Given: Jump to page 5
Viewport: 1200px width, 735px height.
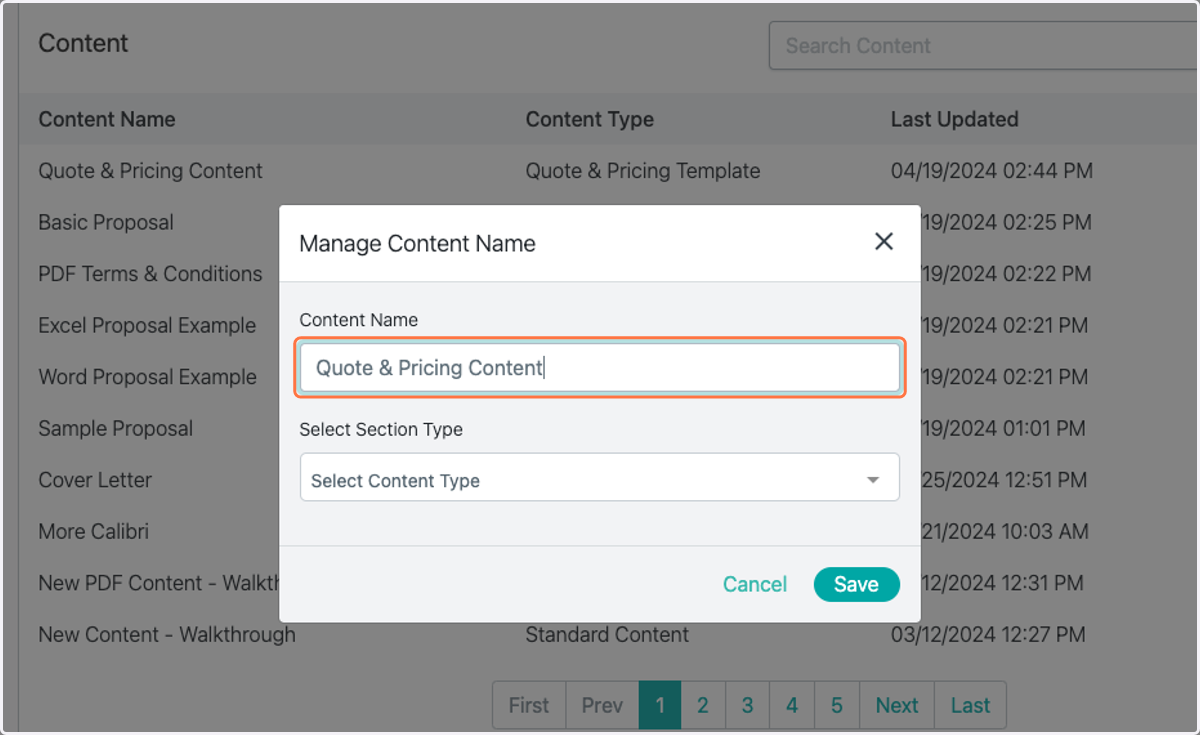Looking at the screenshot, I should [837, 705].
